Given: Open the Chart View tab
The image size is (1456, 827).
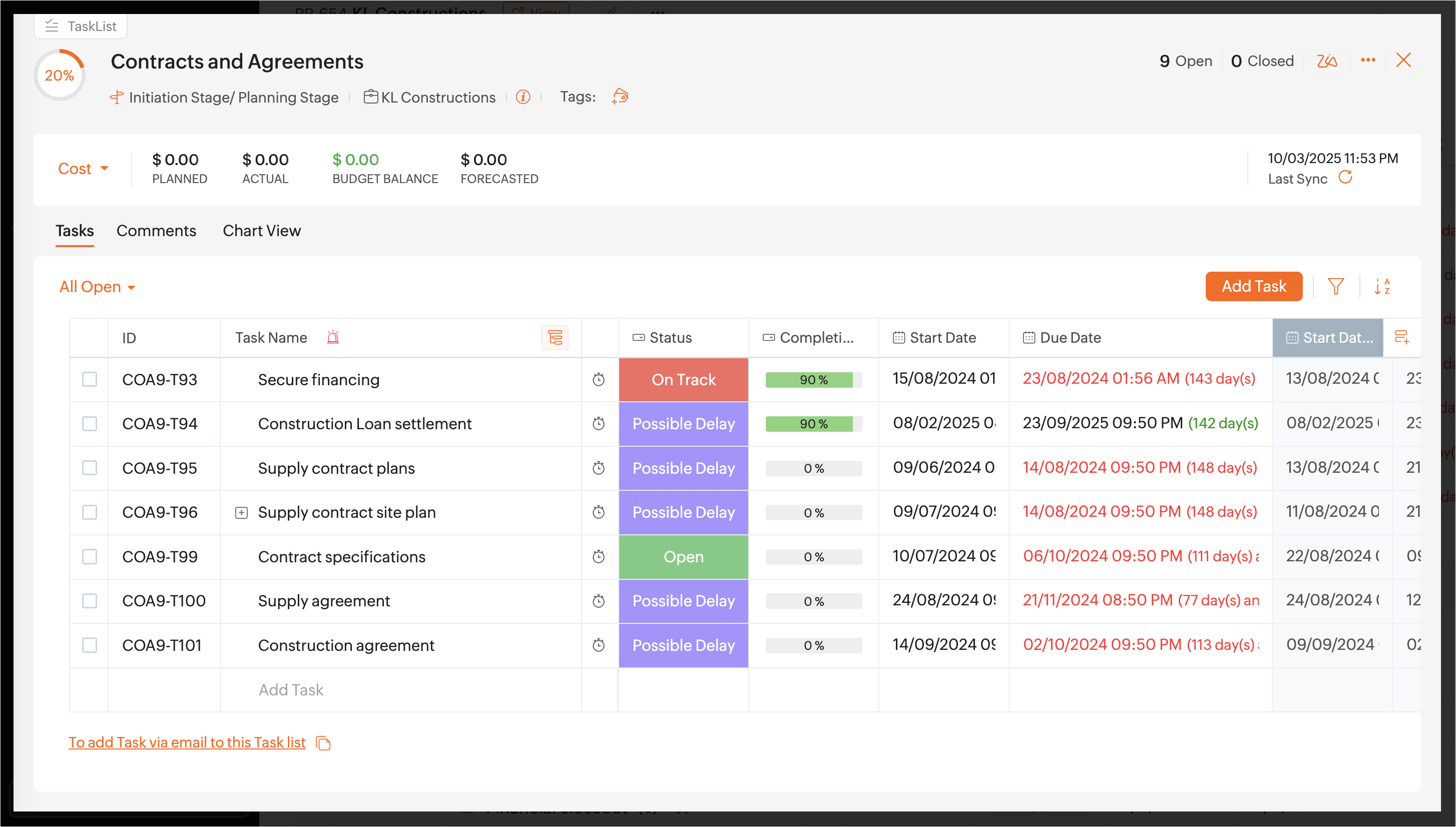Looking at the screenshot, I should (261, 231).
